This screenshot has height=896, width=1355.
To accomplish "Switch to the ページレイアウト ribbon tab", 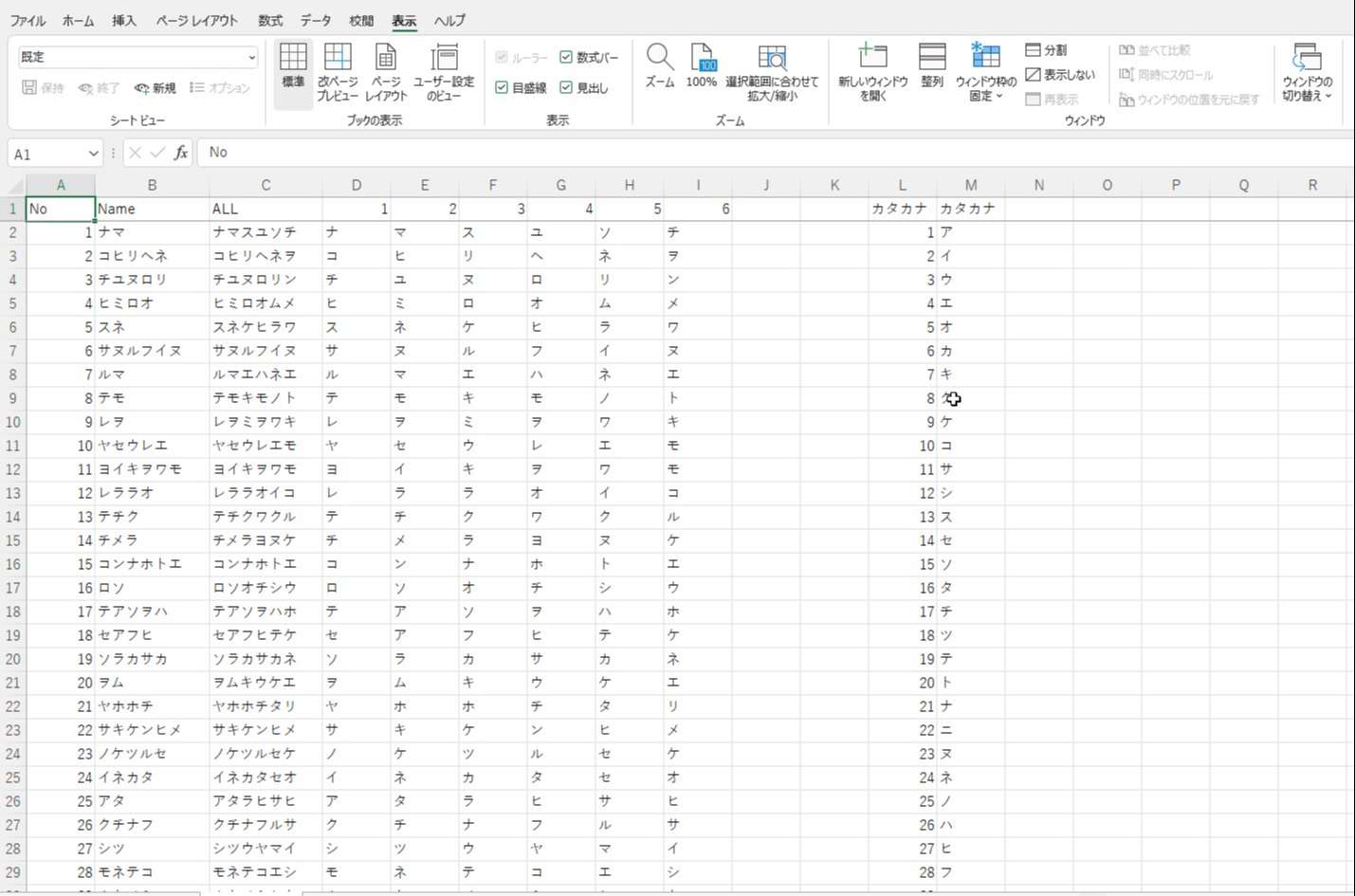I will [196, 20].
